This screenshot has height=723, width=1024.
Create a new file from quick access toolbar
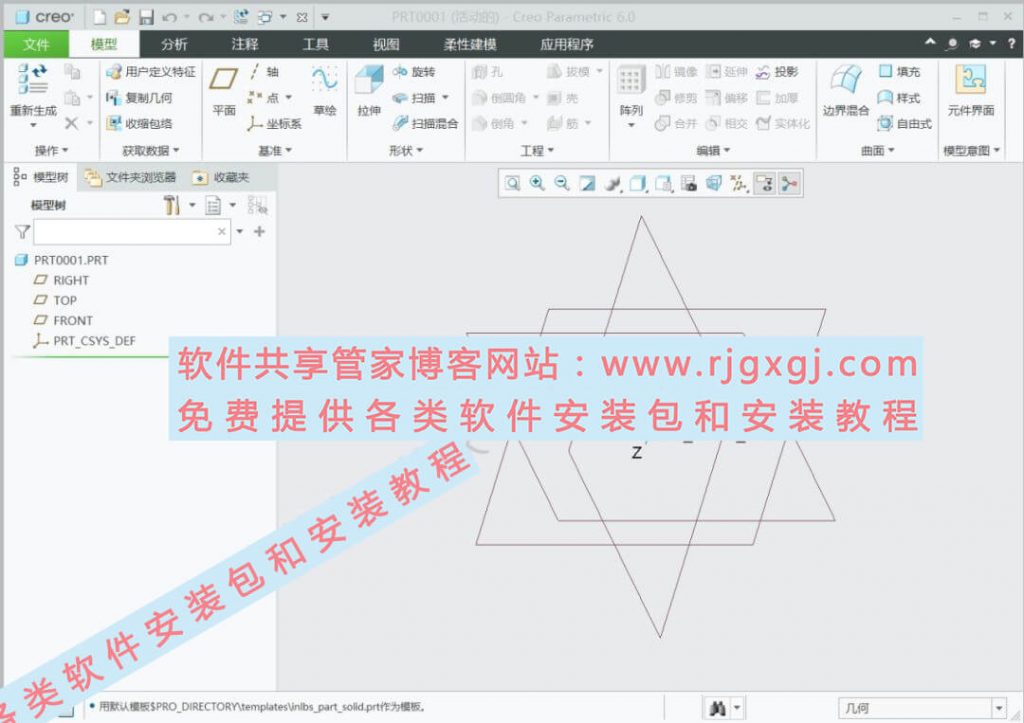click(99, 17)
